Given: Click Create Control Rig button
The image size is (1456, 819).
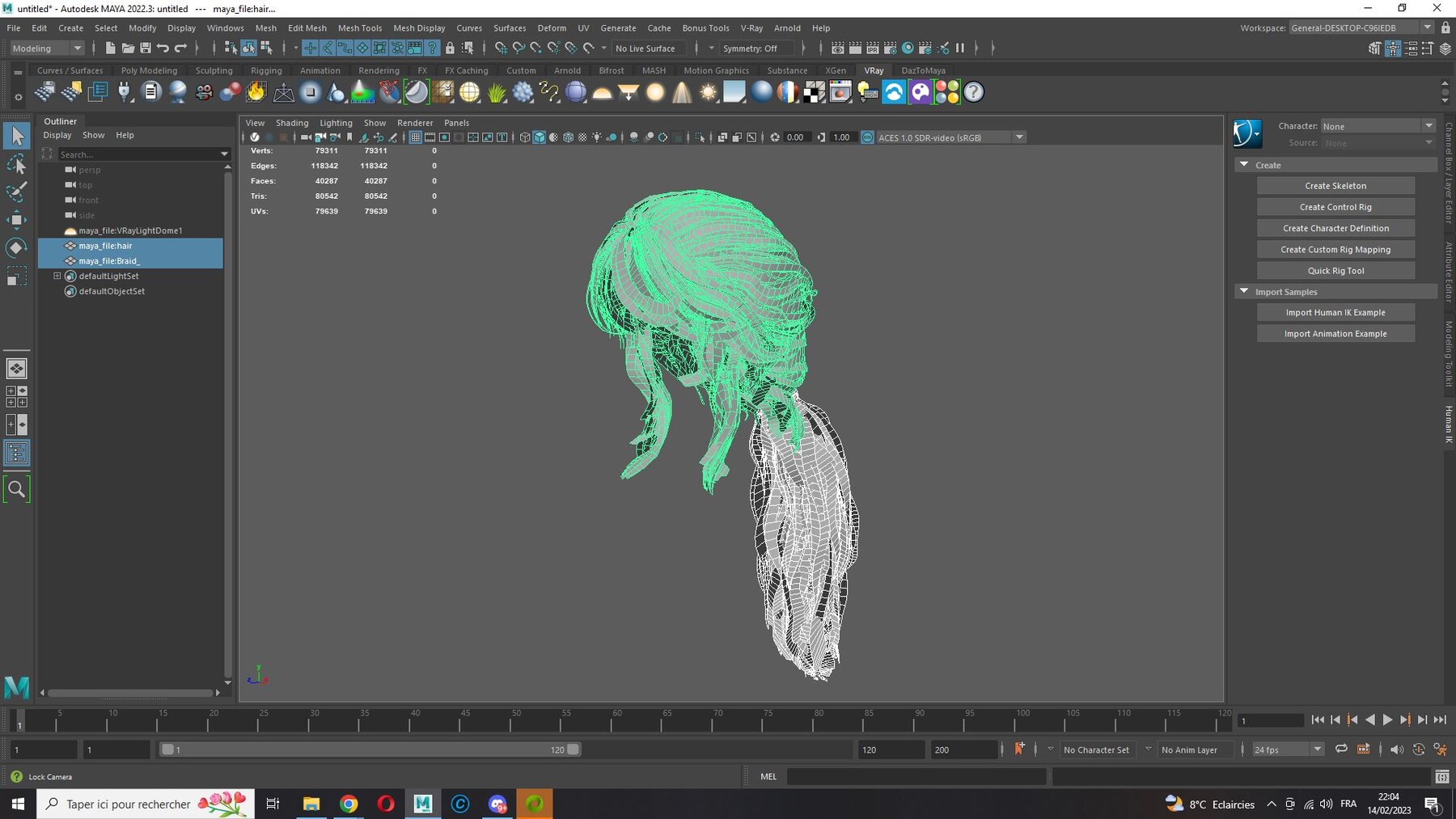Looking at the screenshot, I should click(x=1335, y=207).
